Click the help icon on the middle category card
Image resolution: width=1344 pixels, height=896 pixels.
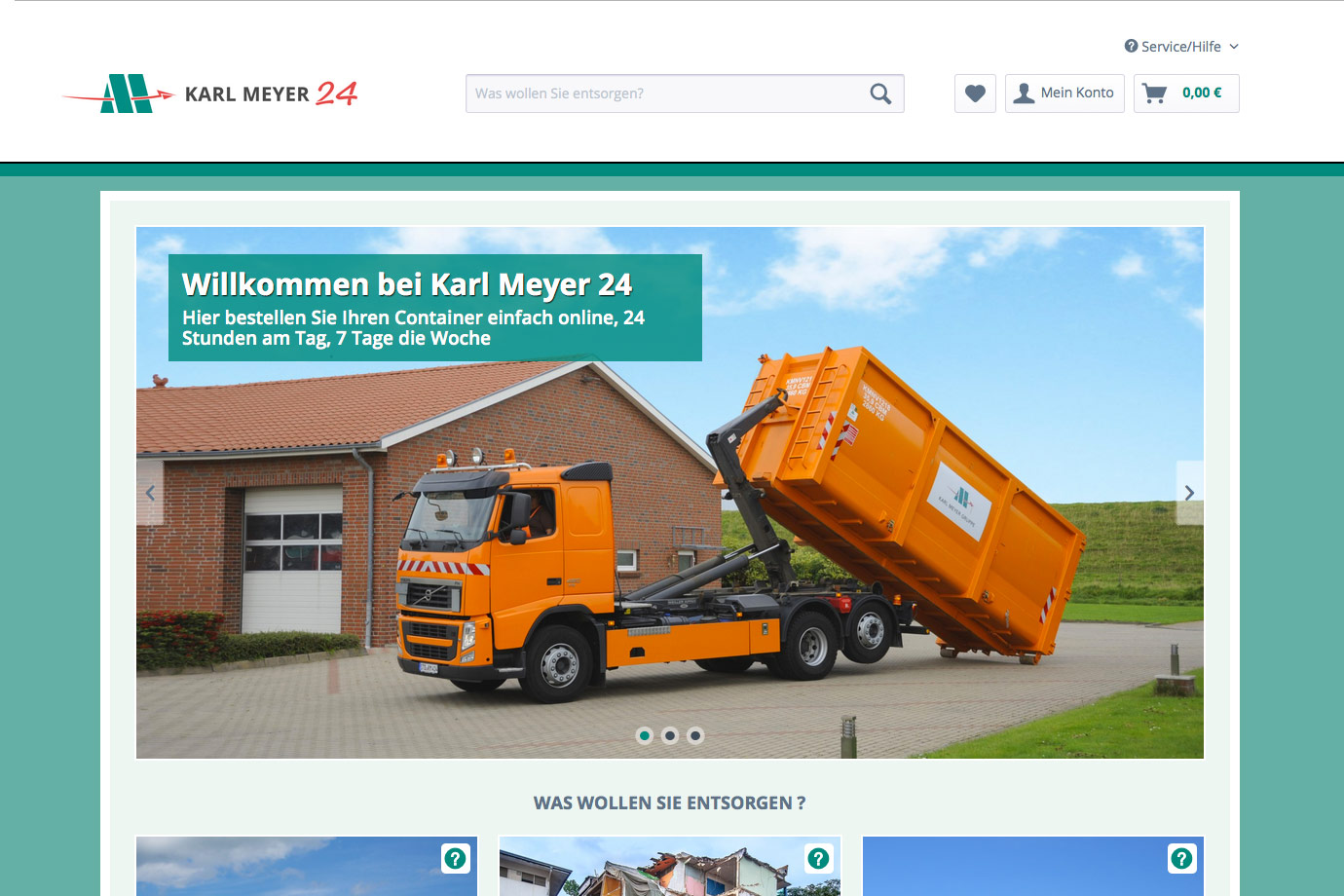click(818, 858)
